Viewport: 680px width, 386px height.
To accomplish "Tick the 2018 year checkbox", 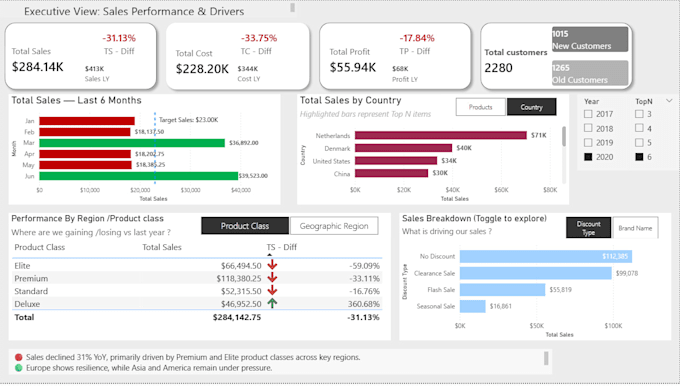I will (588, 128).
